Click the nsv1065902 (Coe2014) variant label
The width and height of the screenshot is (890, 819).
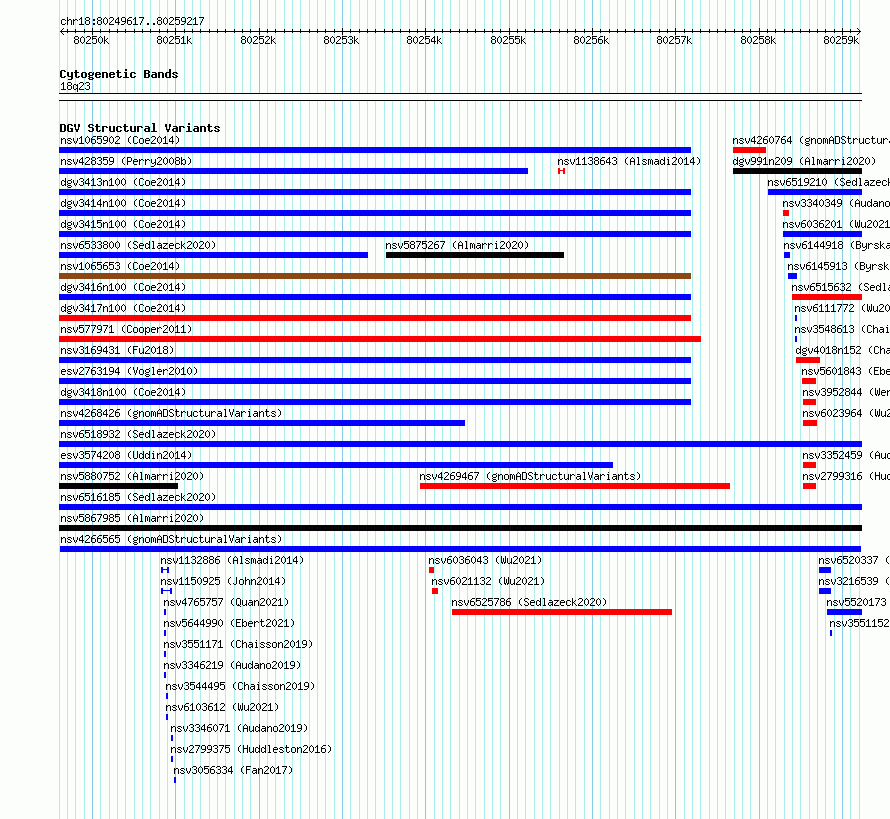point(120,140)
